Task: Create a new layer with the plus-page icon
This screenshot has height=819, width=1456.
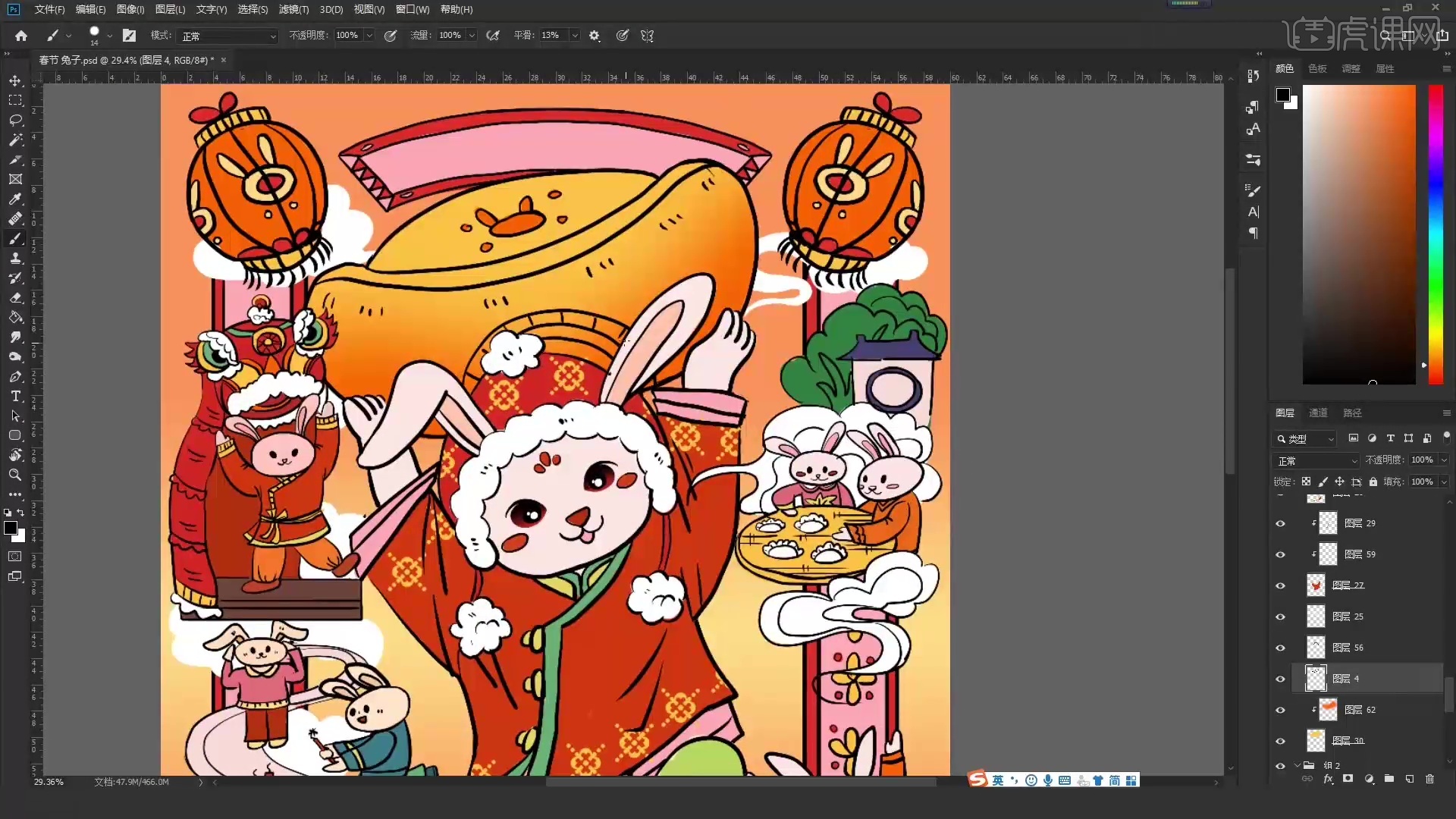Action: [1409, 779]
